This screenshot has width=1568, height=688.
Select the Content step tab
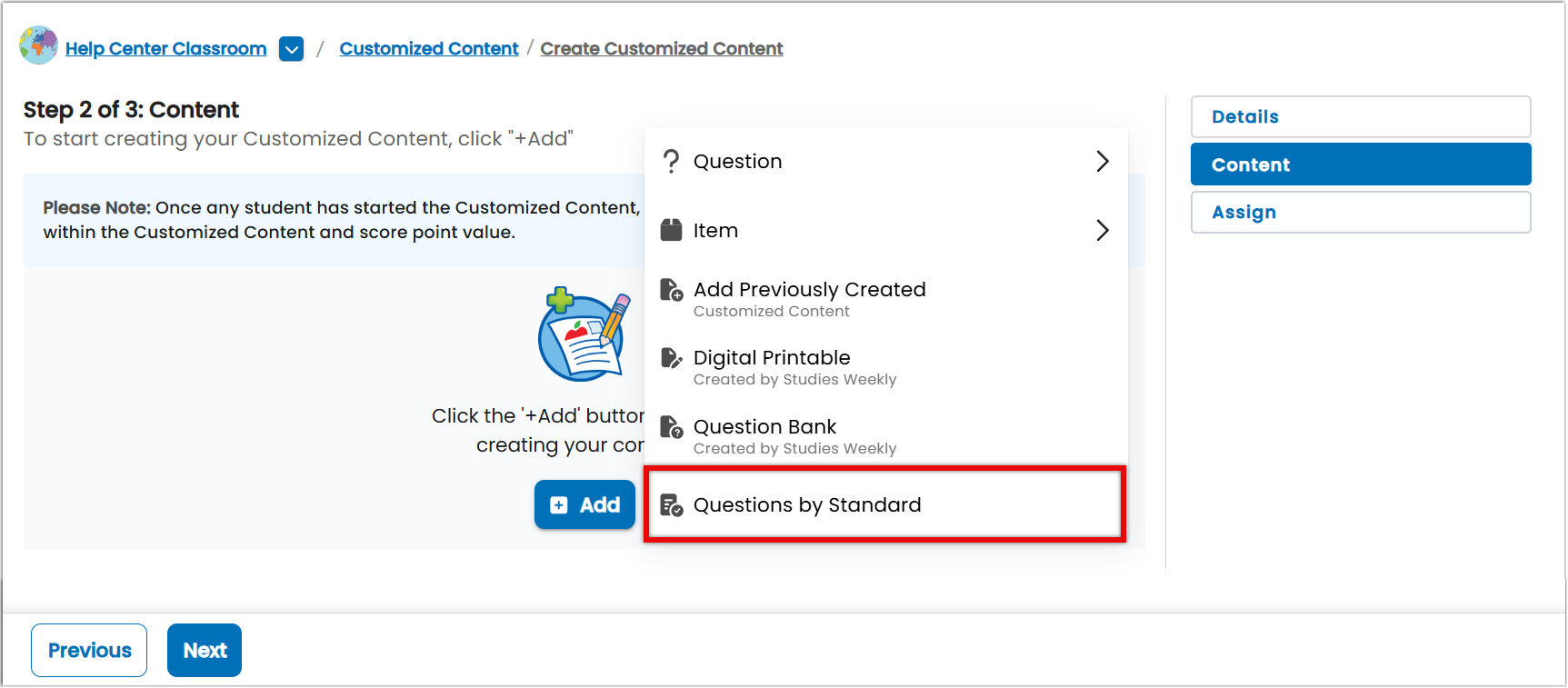1361,165
